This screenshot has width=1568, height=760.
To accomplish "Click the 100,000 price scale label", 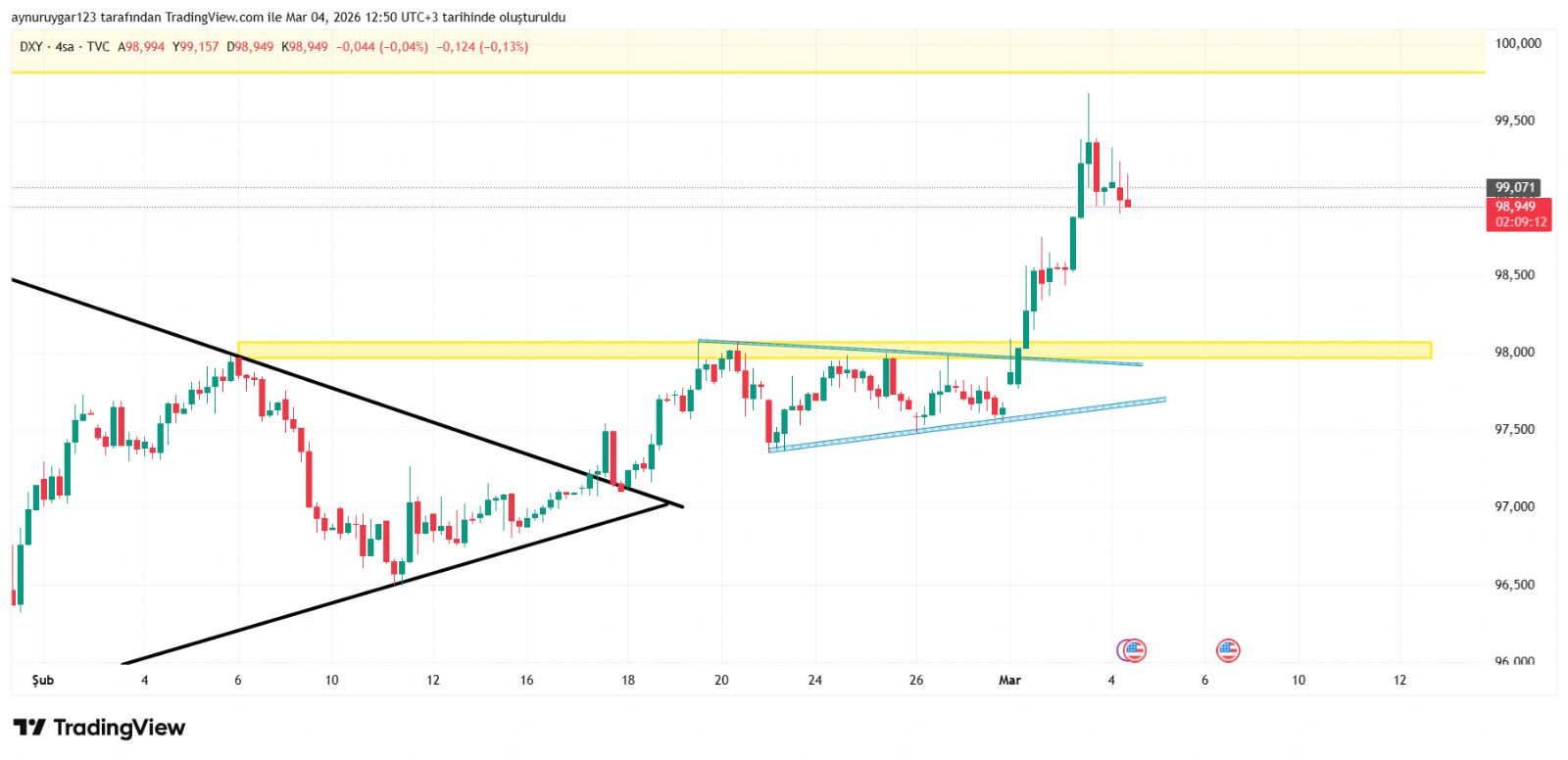I will pos(1517,43).
